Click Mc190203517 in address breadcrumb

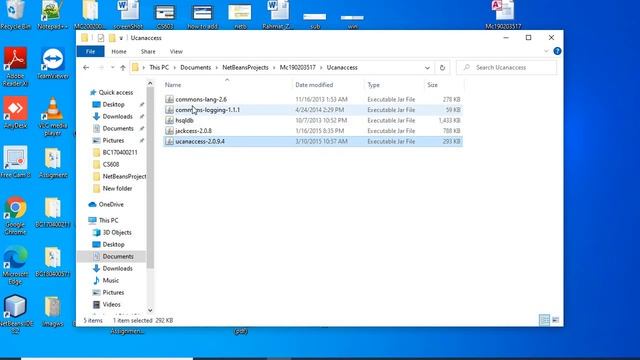click(x=298, y=68)
